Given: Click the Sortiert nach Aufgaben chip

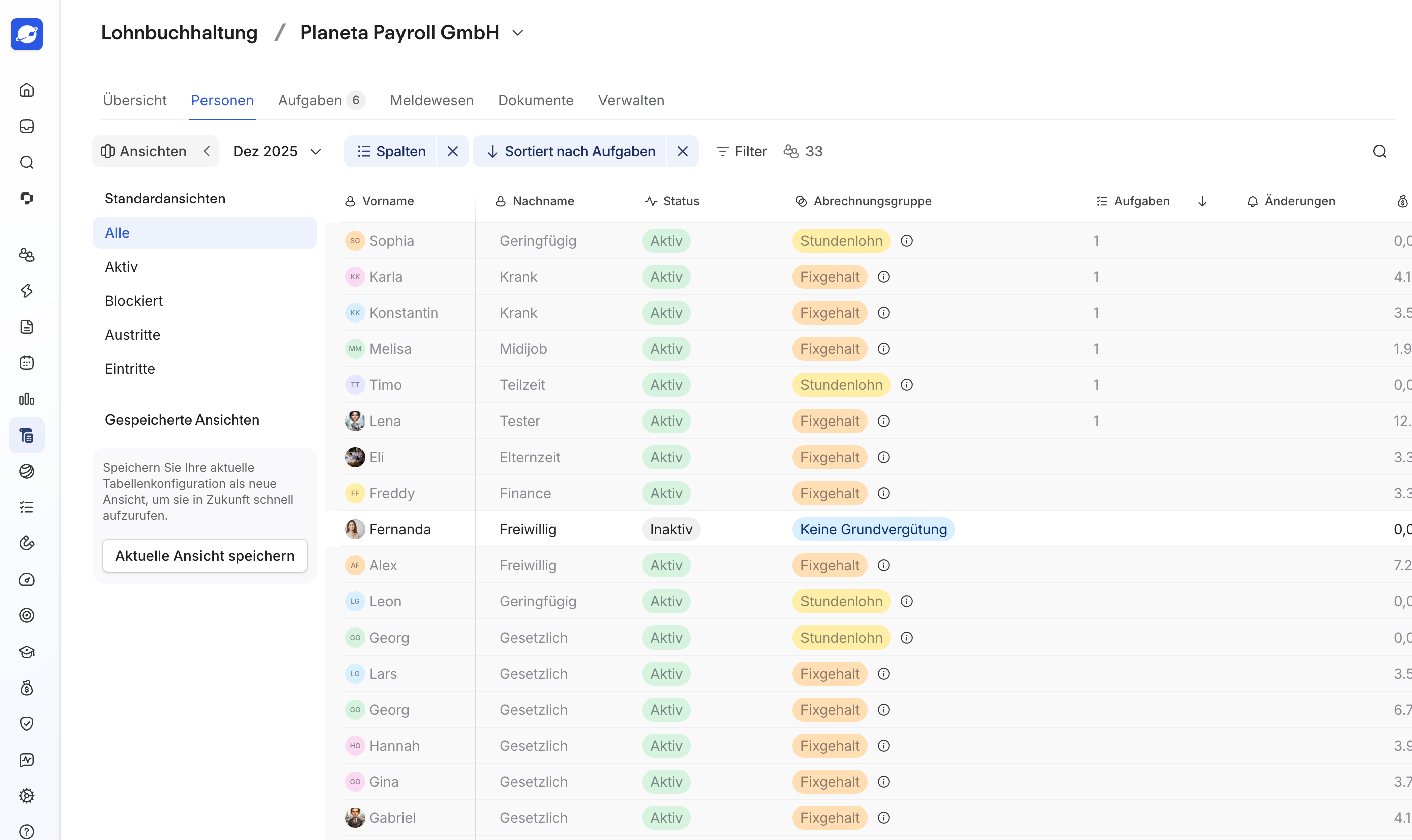Looking at the screenshot, I should [570, 151].
